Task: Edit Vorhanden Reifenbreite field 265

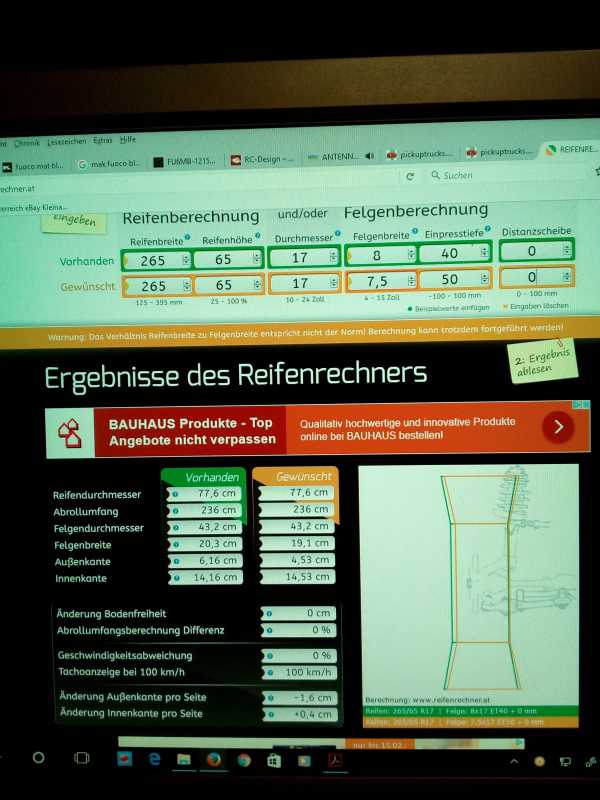Action: 157,261
